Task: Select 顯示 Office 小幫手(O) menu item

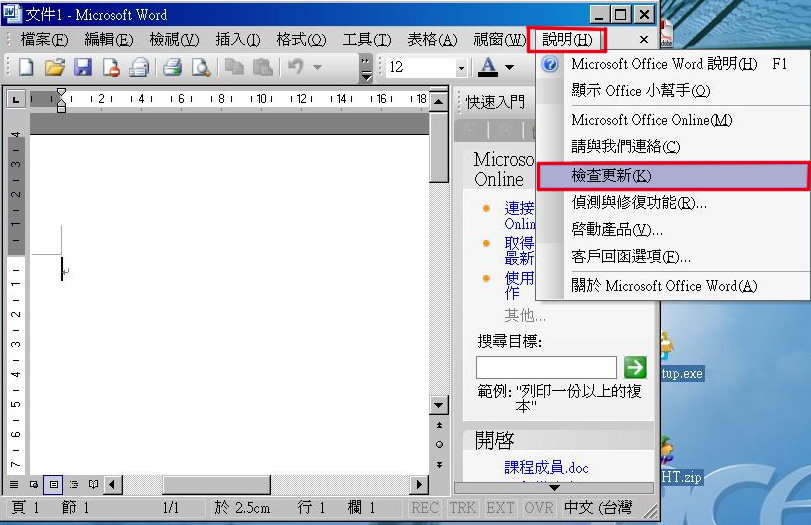Action: [x=673, y=91]
